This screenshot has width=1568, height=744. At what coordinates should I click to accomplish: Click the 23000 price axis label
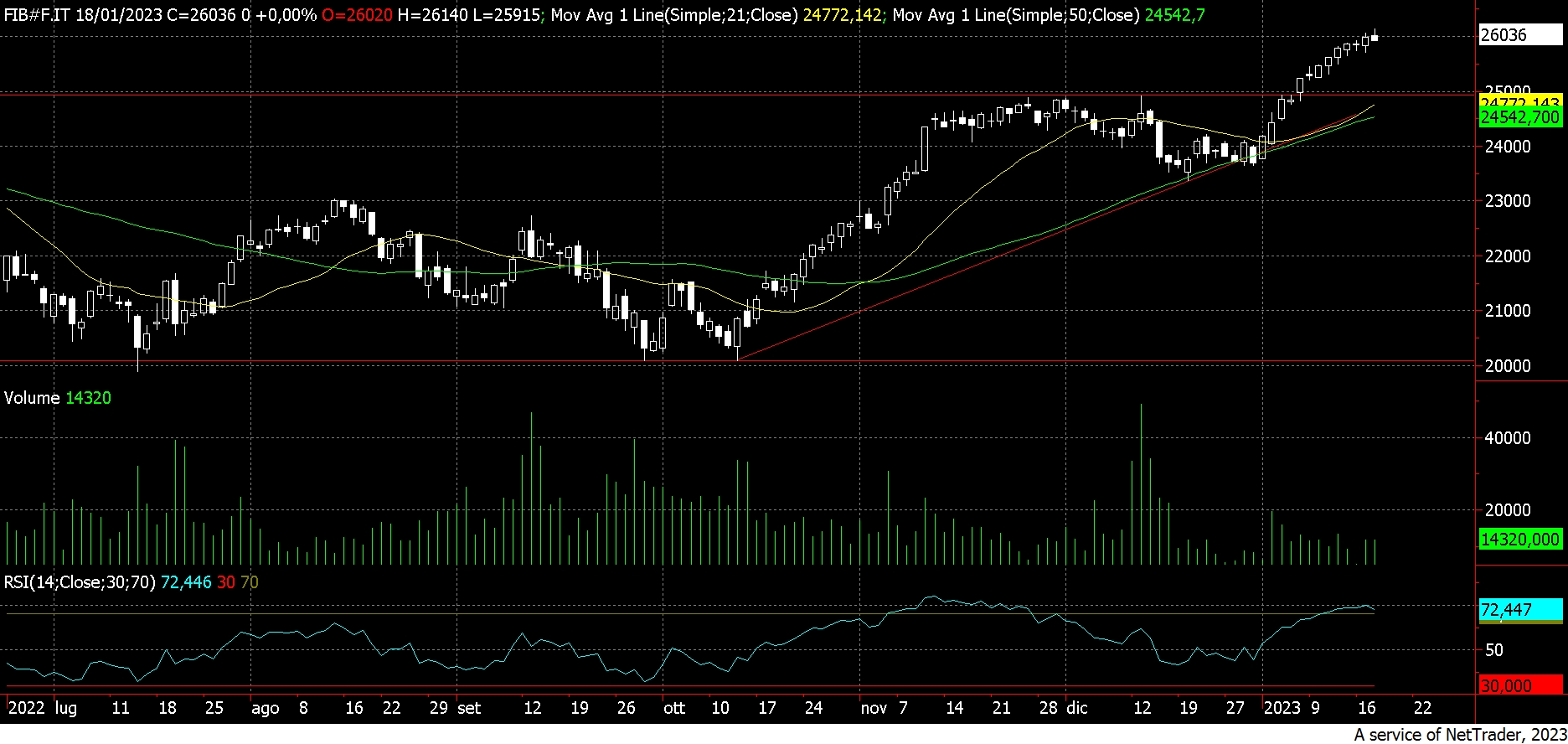[x=1507, y=201]
